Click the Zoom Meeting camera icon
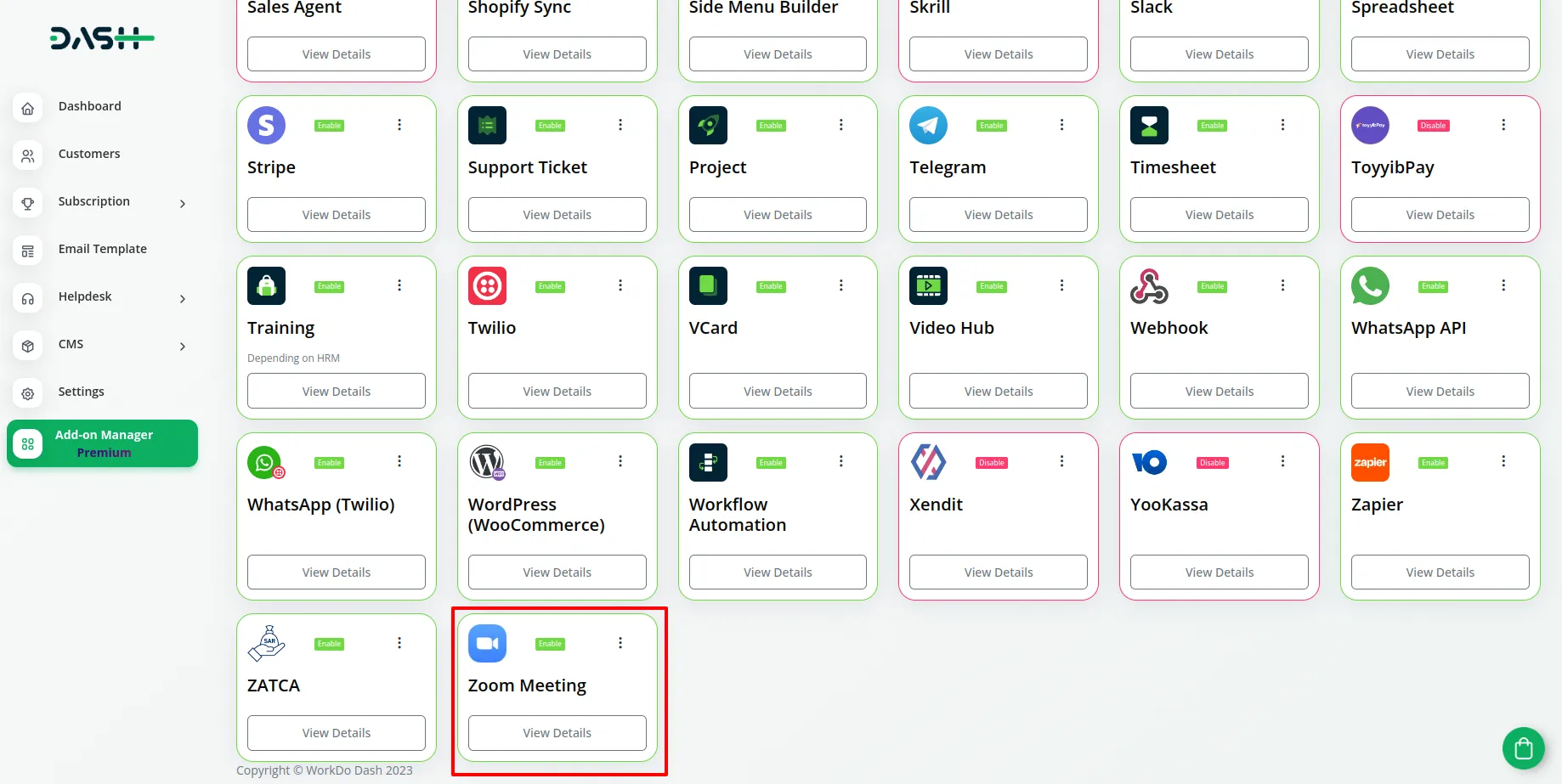Viewport: 1562px width, 784px height. coord(487,644)
